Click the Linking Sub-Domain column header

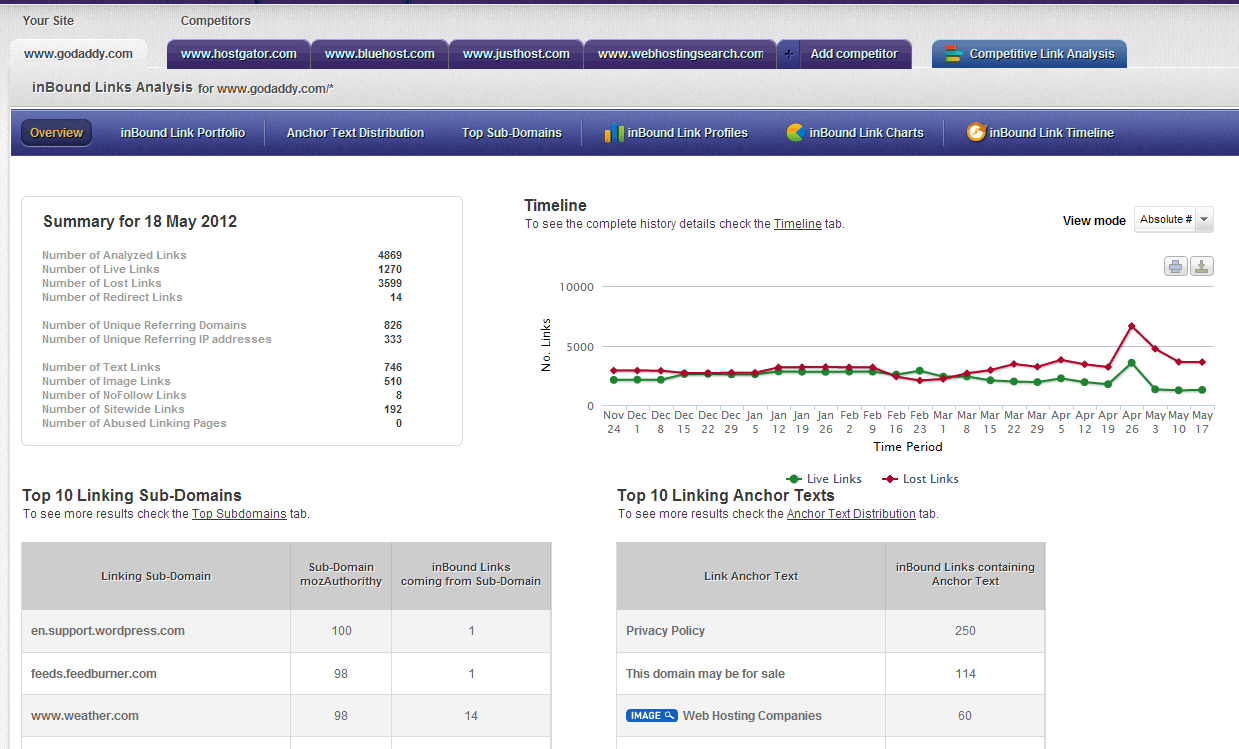click(x=156, y=576)
